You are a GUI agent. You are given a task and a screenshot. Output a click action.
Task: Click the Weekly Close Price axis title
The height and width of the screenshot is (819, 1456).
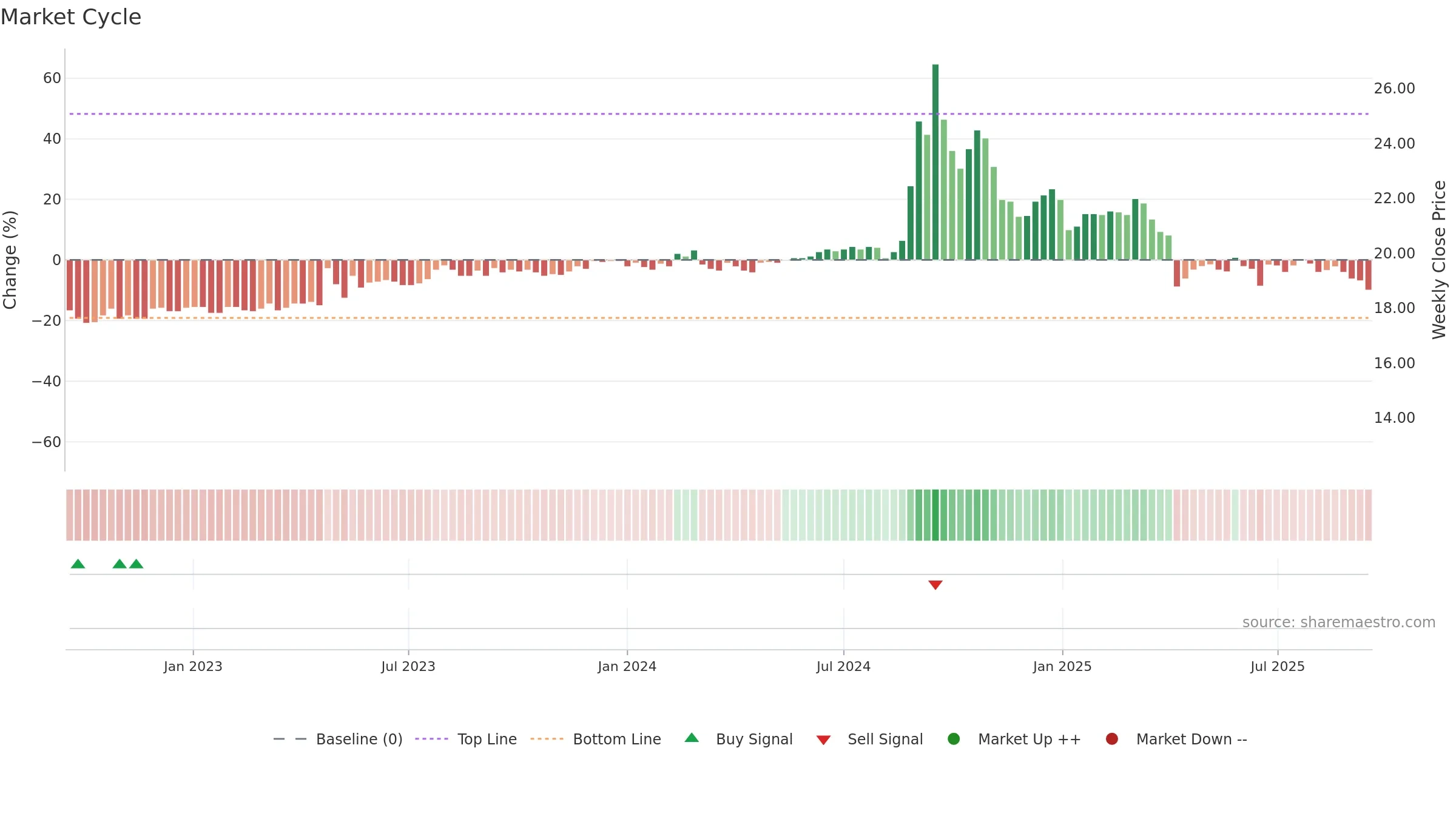pyautogui.click(x=1439, y=260)
